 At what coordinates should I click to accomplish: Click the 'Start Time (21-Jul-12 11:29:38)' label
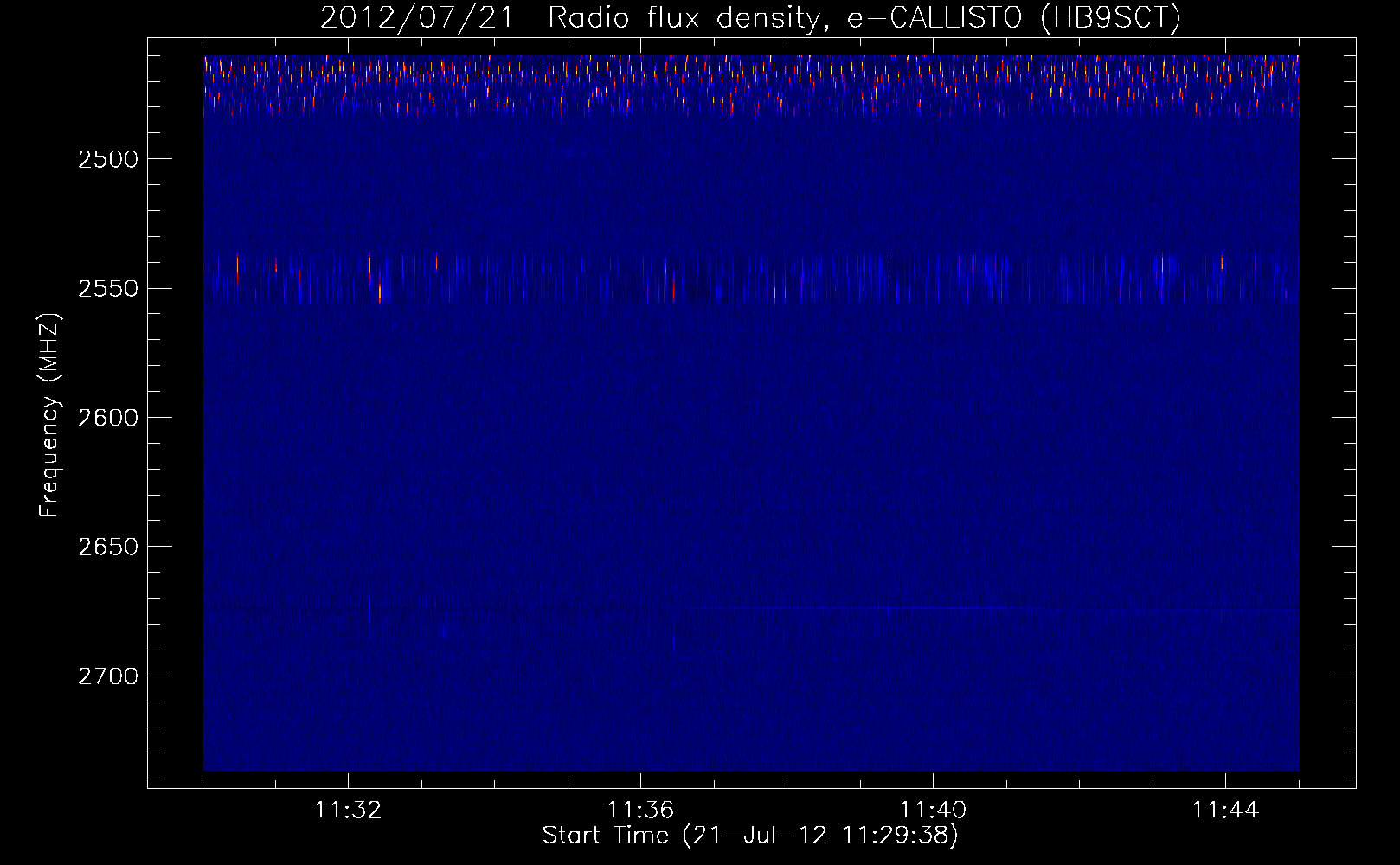(750, 836)
